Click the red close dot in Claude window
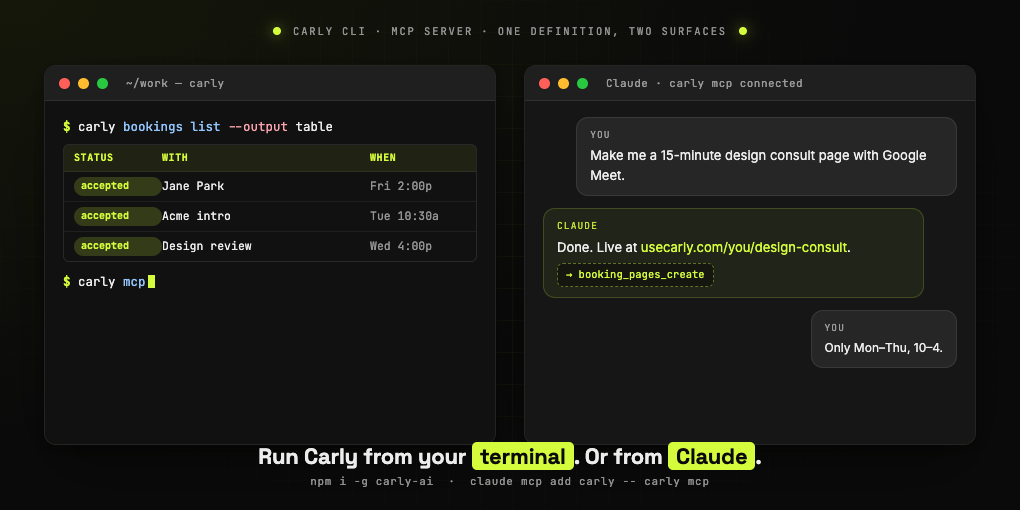This screenshot has height=510, width=1020. point(544,83)
